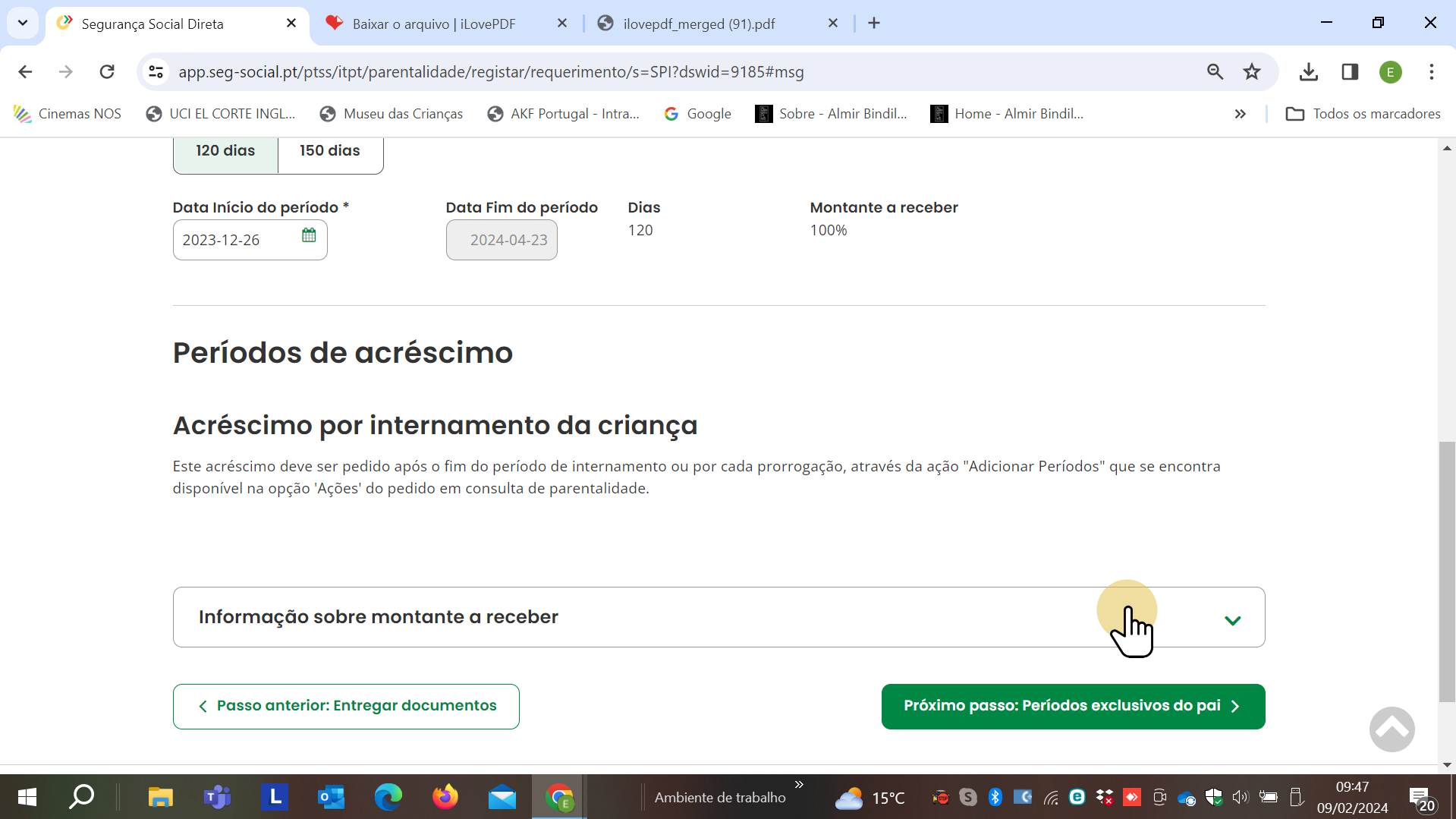
Task: Open the tab search dropdown arrow
Action: (x=23, y=23)
